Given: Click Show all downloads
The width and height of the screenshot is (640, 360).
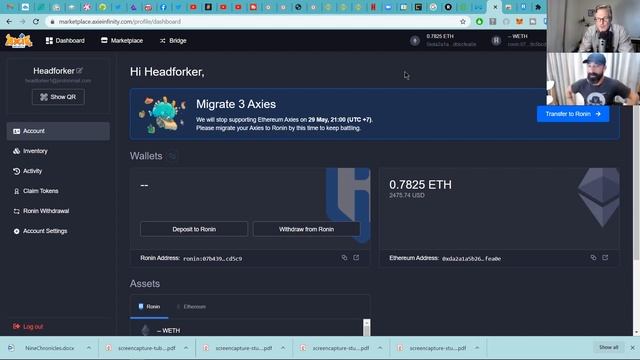Looking at the screenshot, I should coord(609,347).
